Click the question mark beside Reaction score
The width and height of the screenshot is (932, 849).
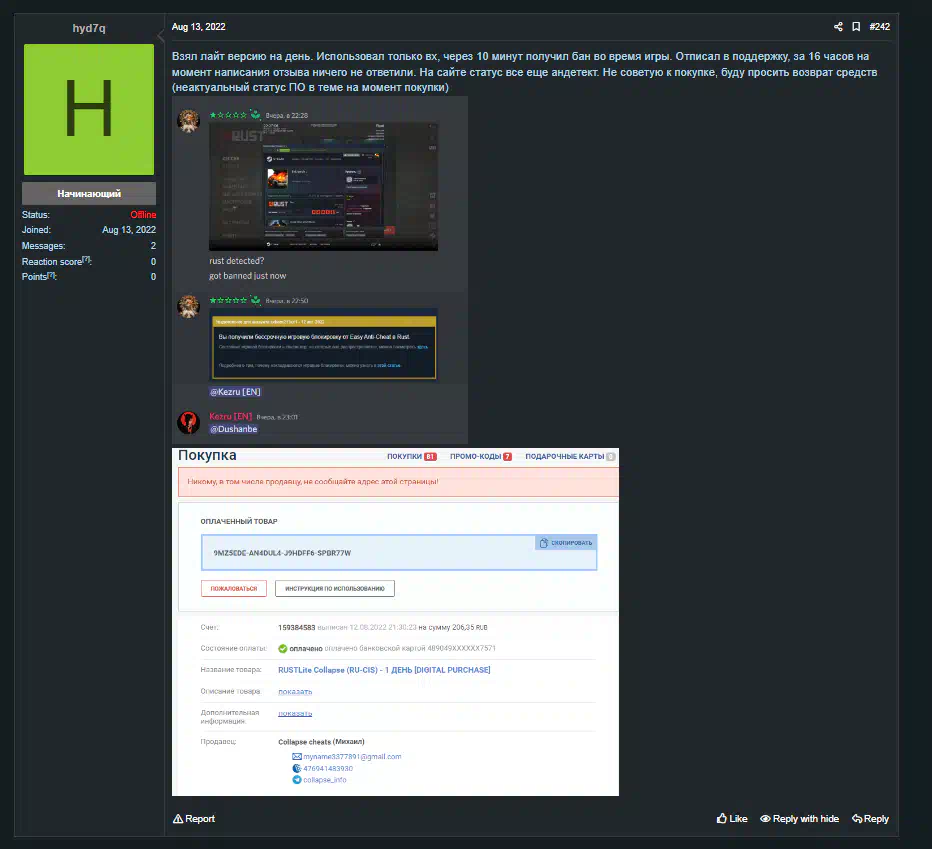[x=86, y=259]
